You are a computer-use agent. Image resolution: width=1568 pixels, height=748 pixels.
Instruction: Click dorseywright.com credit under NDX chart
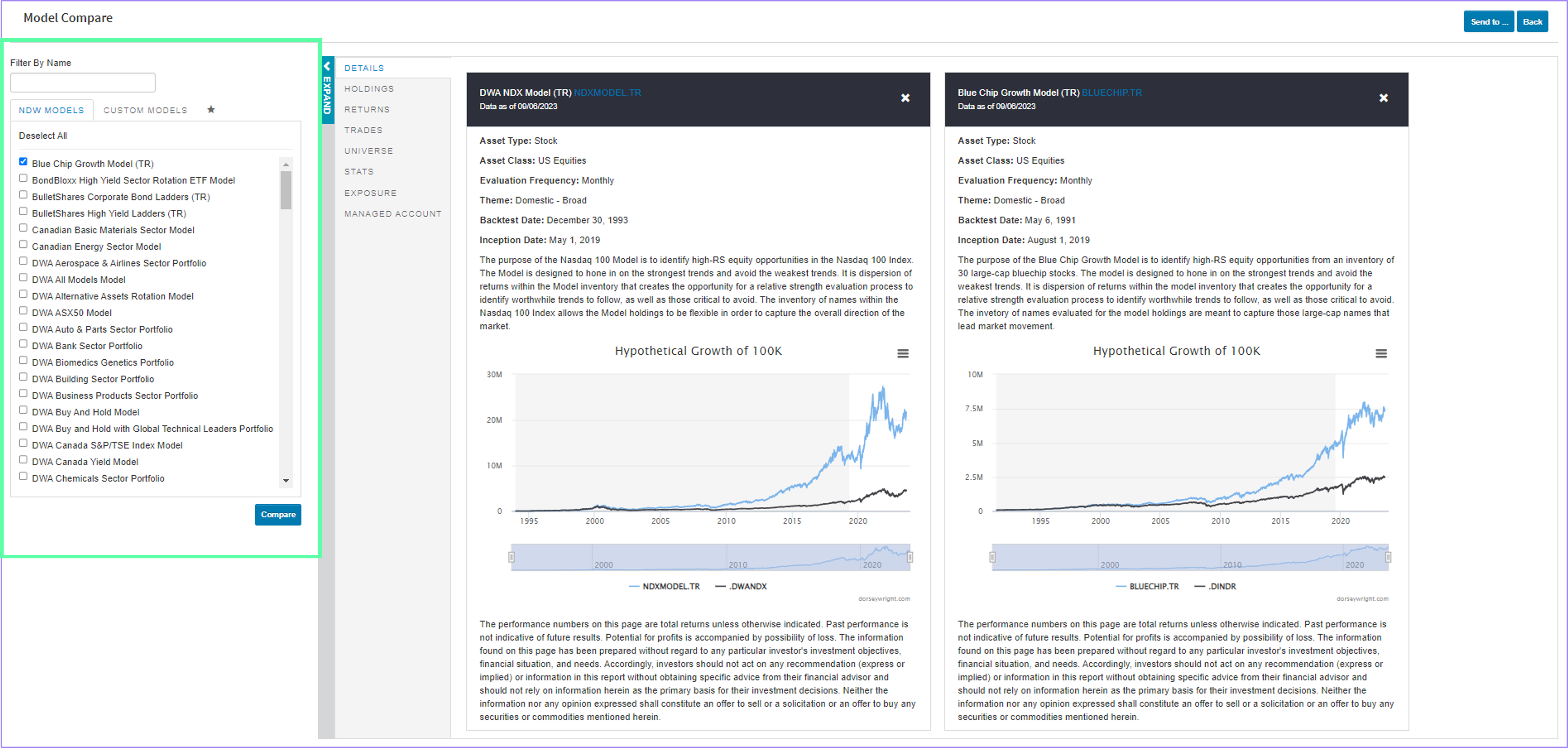tap(884, 599)
